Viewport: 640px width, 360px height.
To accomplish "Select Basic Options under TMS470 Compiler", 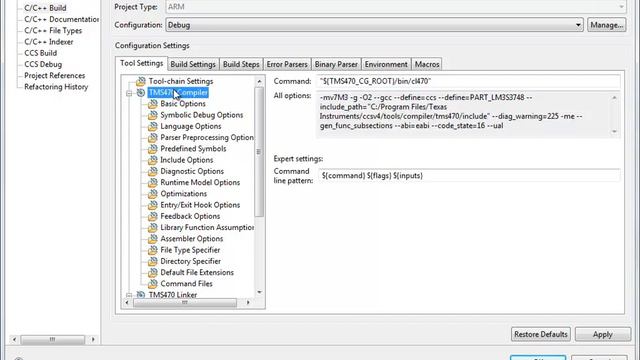I will click(183, 104).
